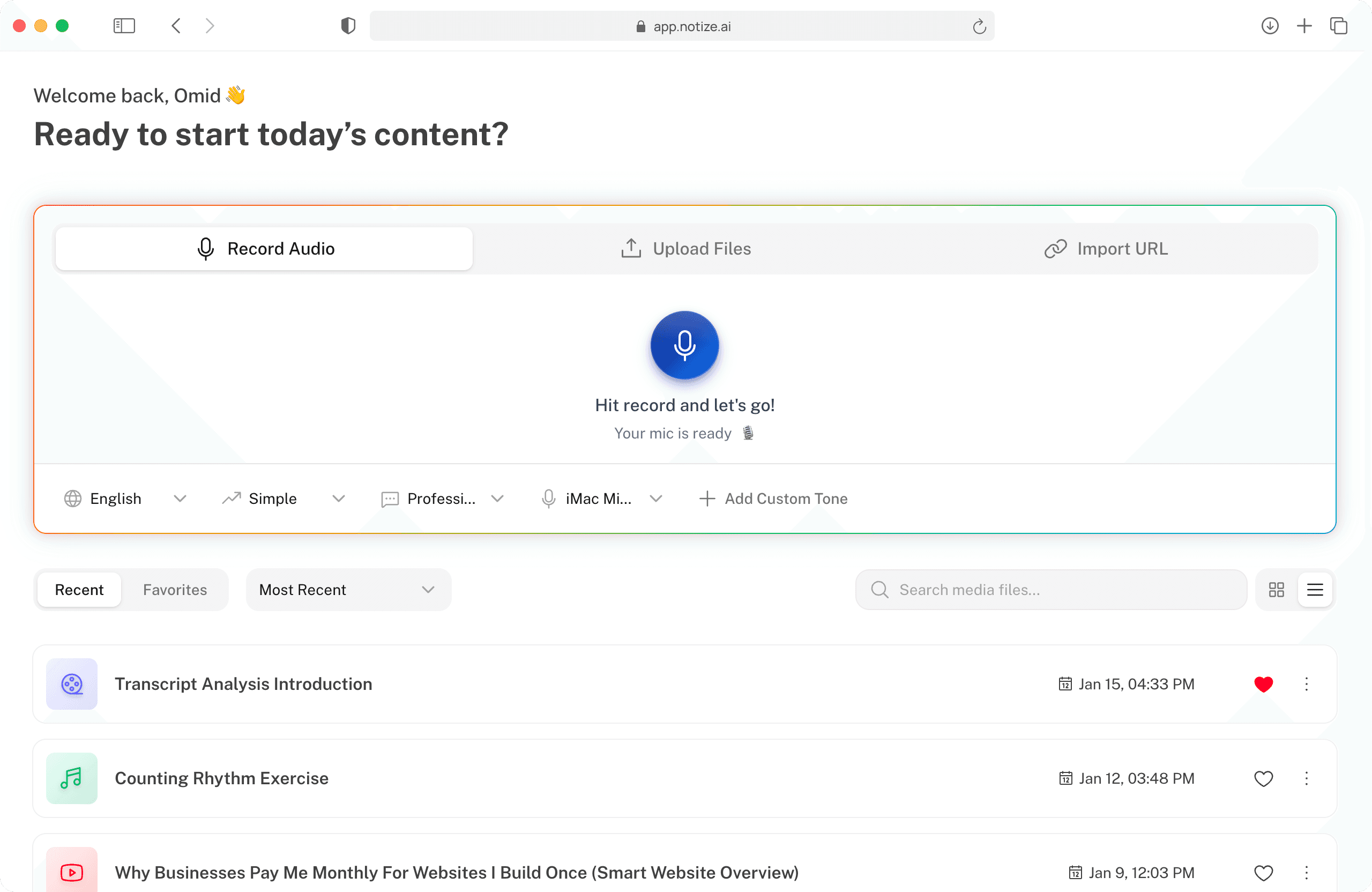Open Safari downloads icon

click(1270, 26)
